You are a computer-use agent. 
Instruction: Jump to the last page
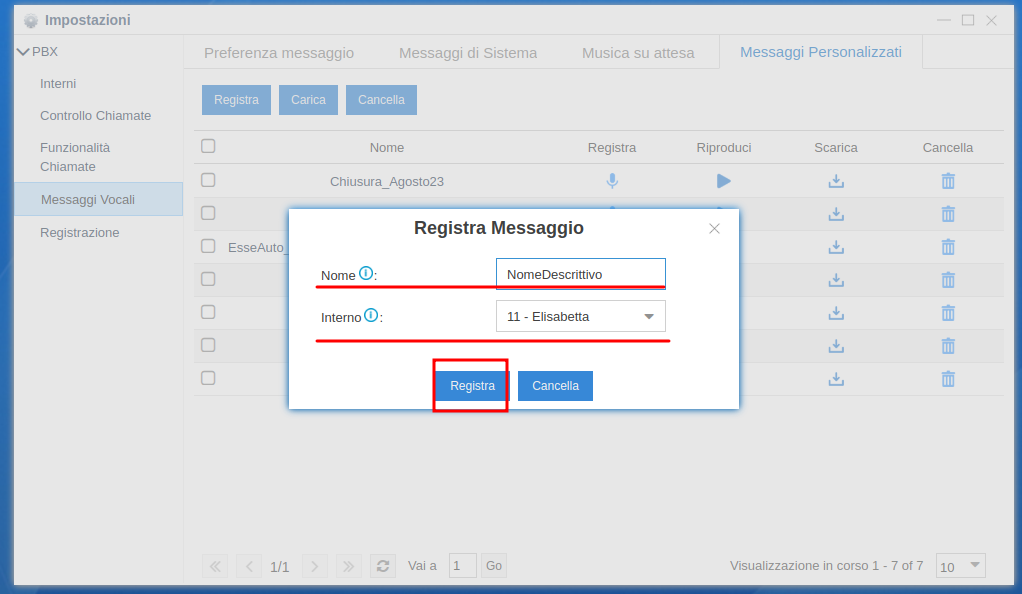tap(349, 566)
